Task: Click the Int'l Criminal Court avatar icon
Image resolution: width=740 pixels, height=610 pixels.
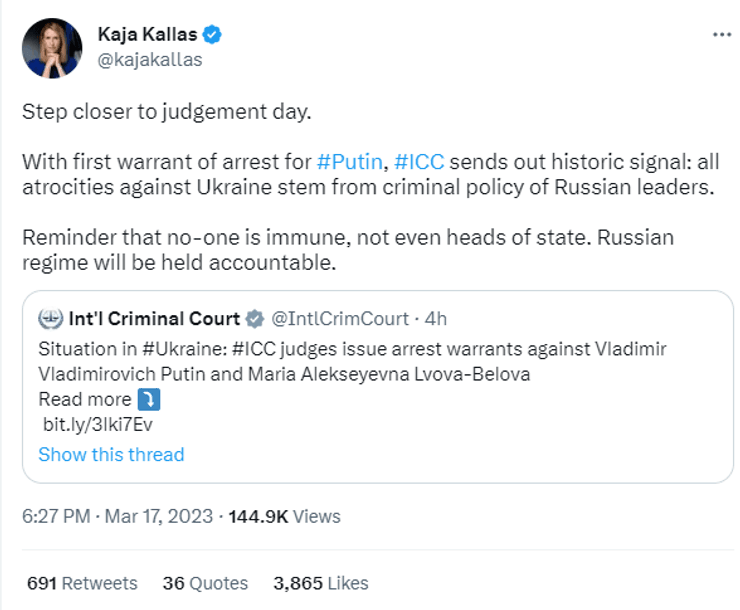Action: pos(50,319)
